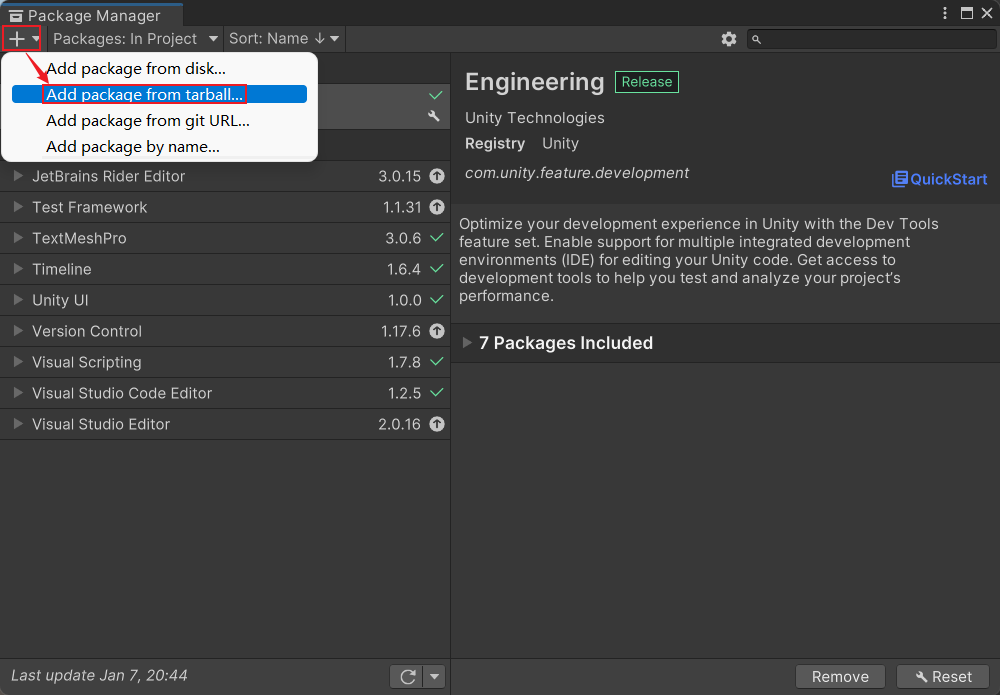Screen dimensions: 1000x695
Task: Select Visual Scripting package row
Action: (x=225, y=362)
